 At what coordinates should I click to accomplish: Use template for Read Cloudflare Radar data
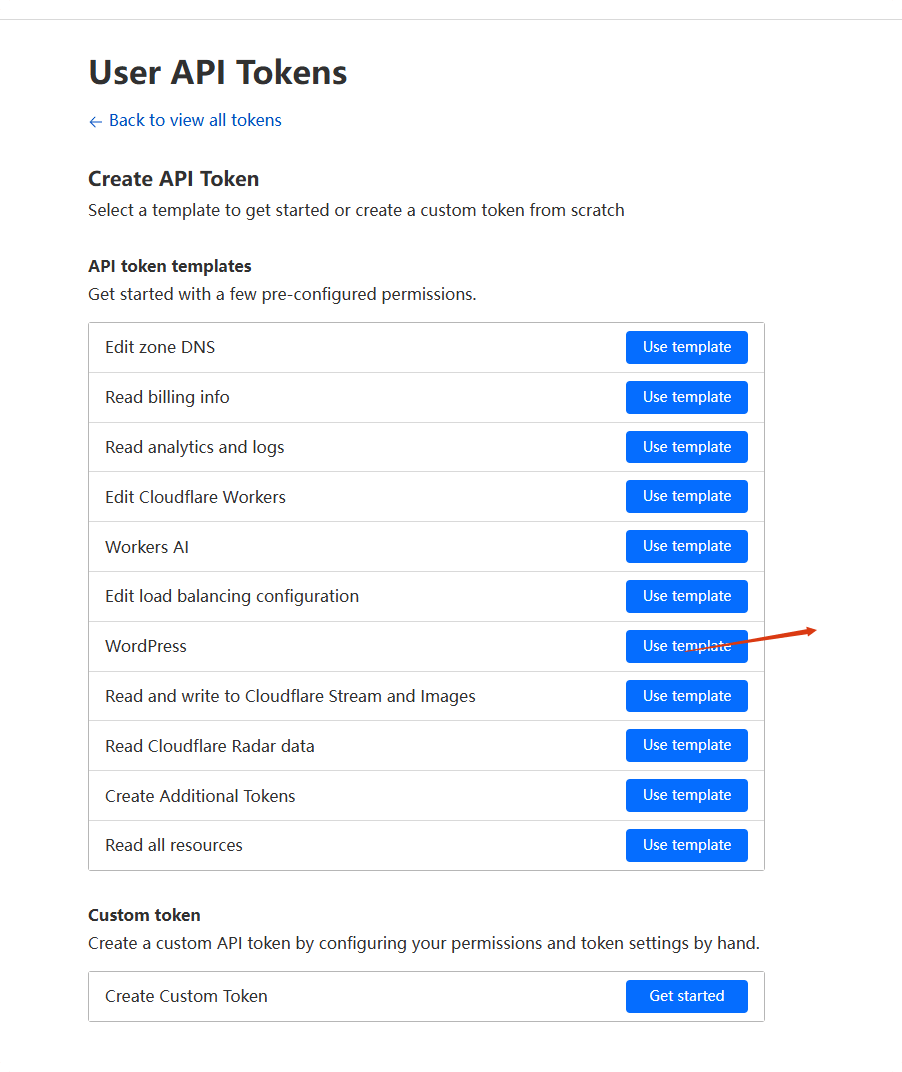point(687,745)
